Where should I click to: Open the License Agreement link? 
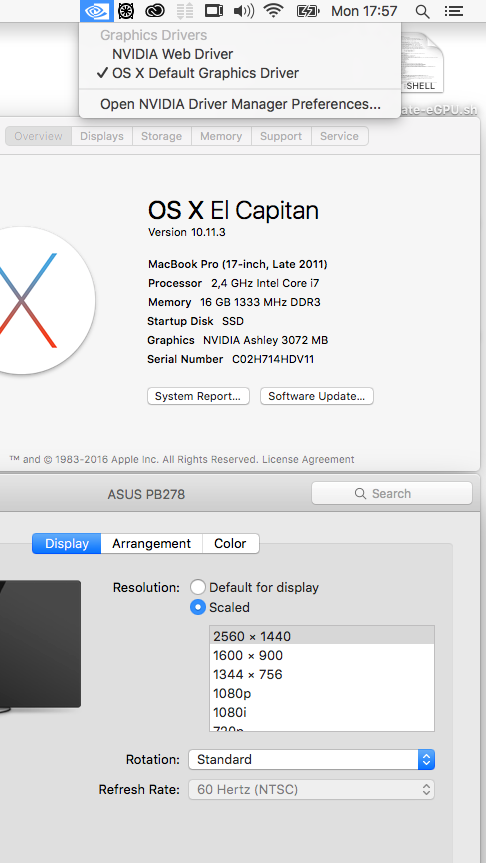point(308,460)
